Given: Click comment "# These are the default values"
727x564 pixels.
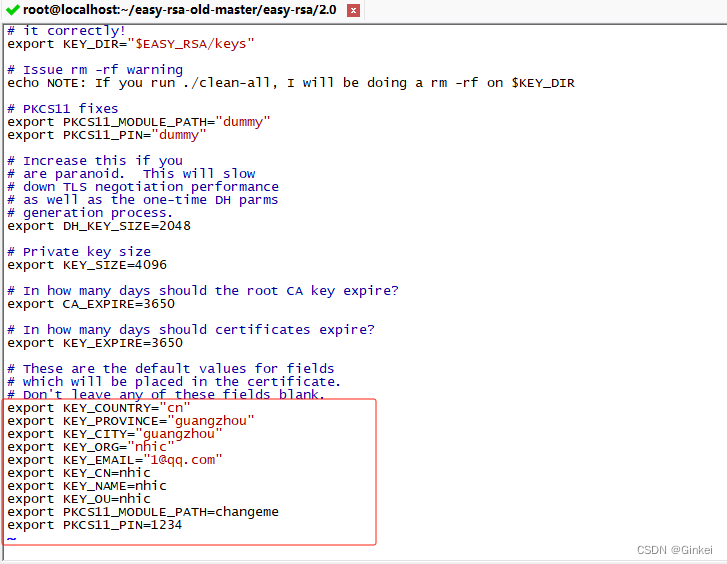Looking at the screenshot, I should [171, 368].
